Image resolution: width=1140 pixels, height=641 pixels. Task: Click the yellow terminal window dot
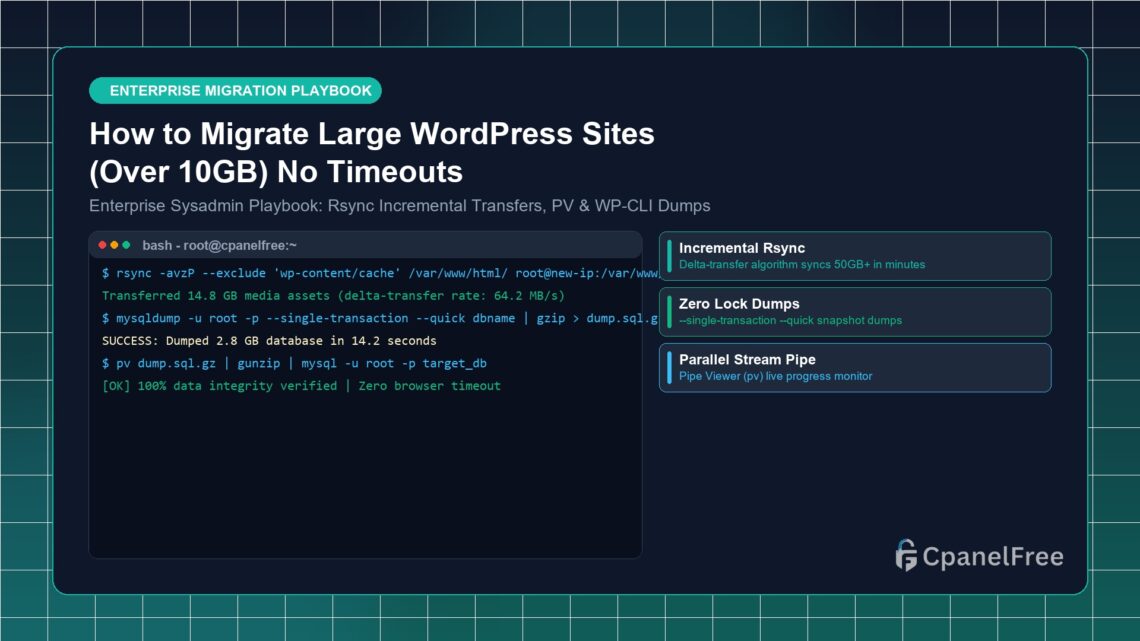coord(114,245)
